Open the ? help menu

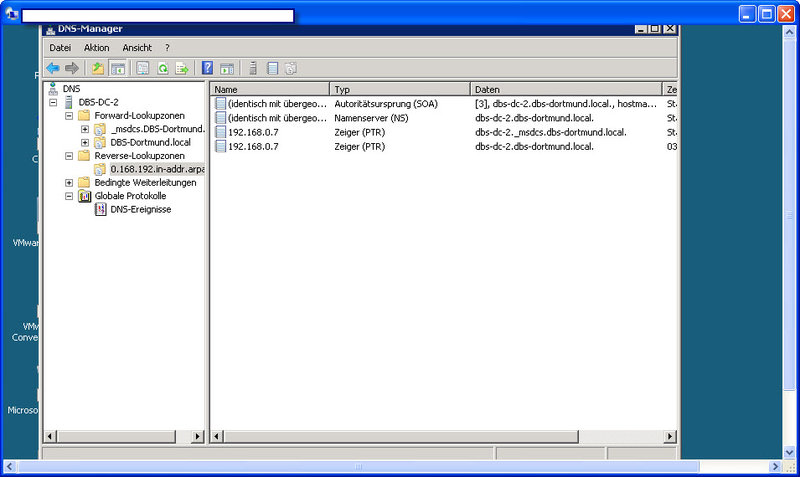point(167,47)
